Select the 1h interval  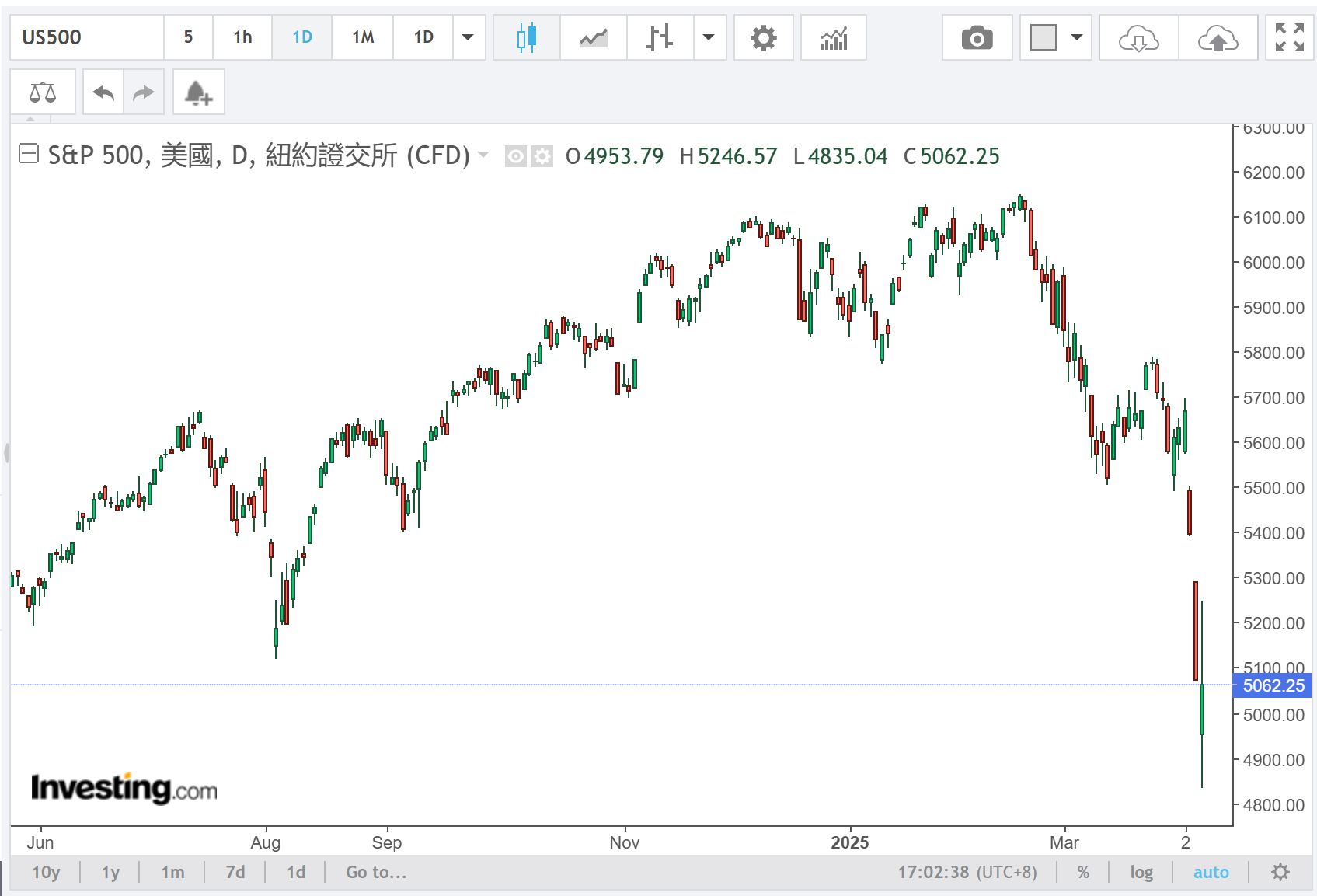pyautogui.click(x=242, y=37)
